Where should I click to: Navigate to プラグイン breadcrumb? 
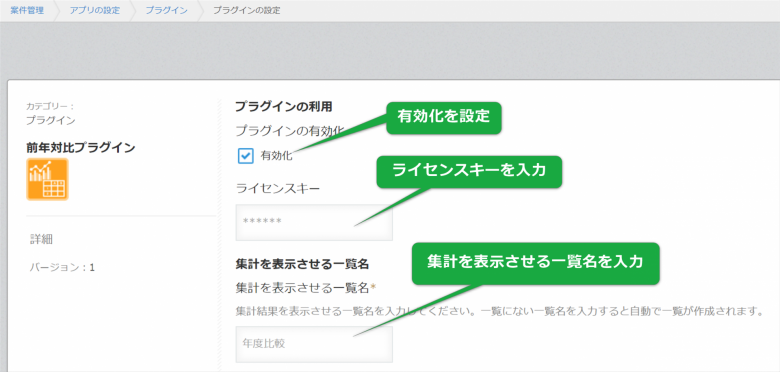(x=166, y=10)
